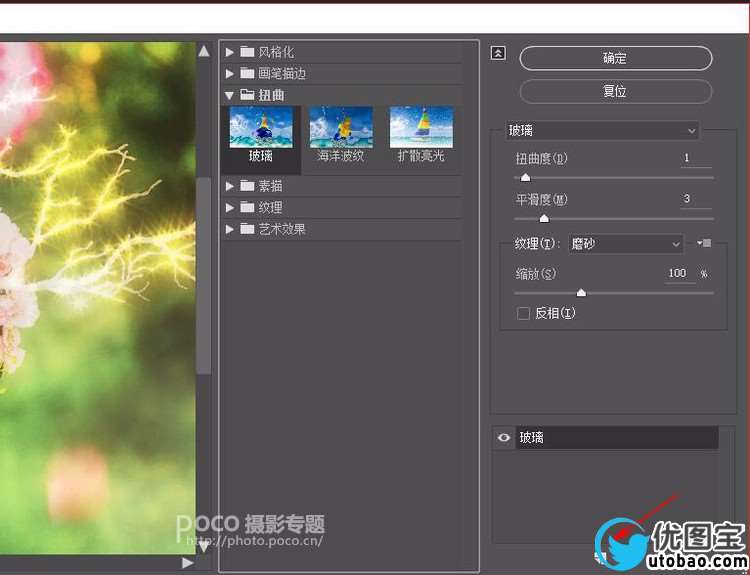
Task: Expand the 风格化 filter folder
Action: click(230, 52)
